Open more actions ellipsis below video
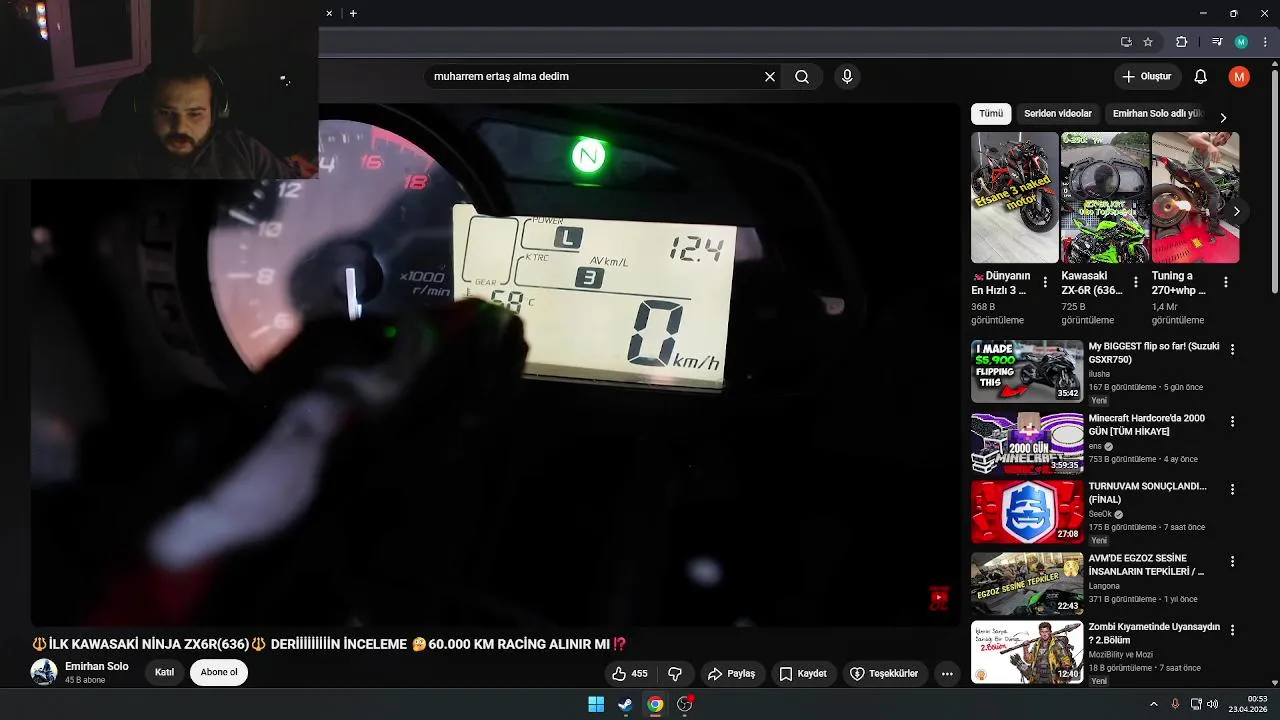 point(947,674)
